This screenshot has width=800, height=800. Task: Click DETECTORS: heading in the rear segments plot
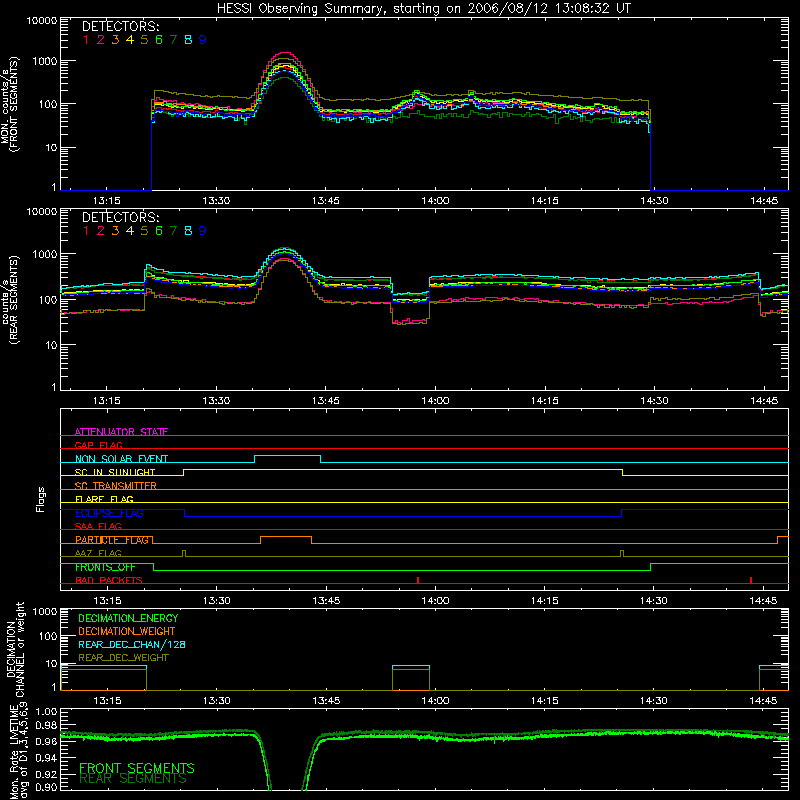coord(121,217)
